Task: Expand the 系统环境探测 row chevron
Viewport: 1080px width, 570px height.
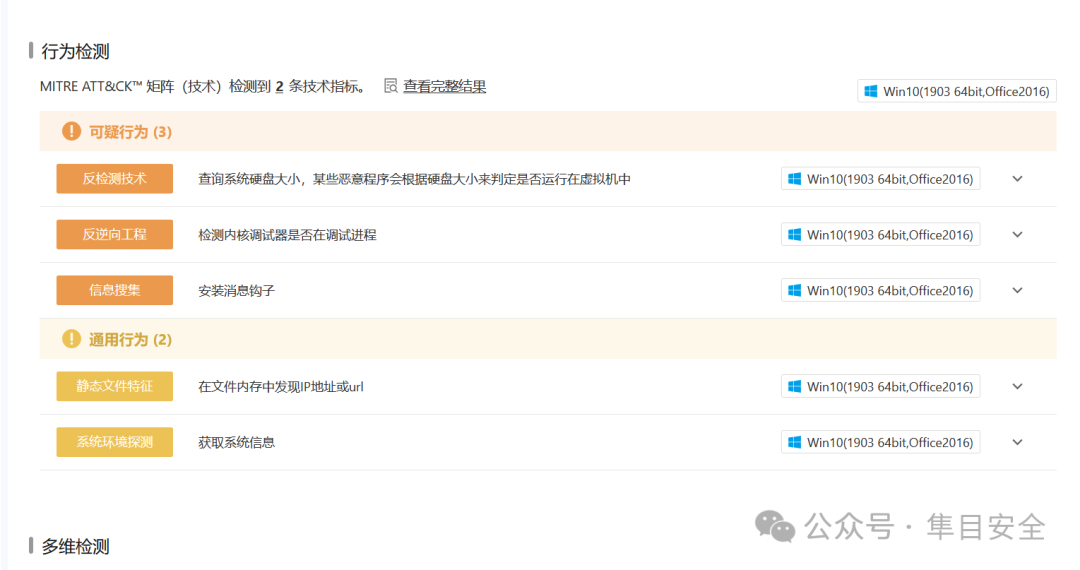Action: click(x=1017, y=443)
